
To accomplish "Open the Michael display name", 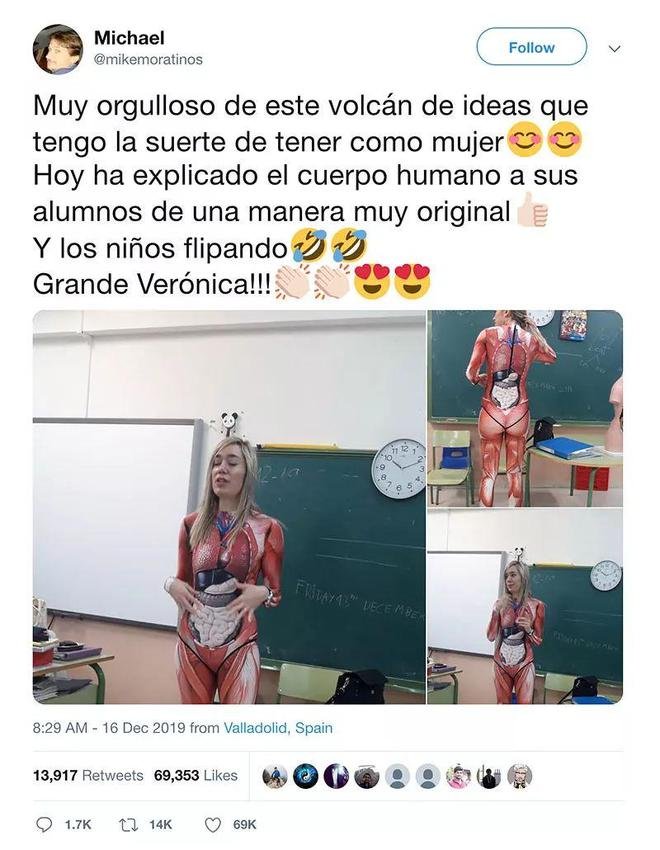I will point(129,38).
